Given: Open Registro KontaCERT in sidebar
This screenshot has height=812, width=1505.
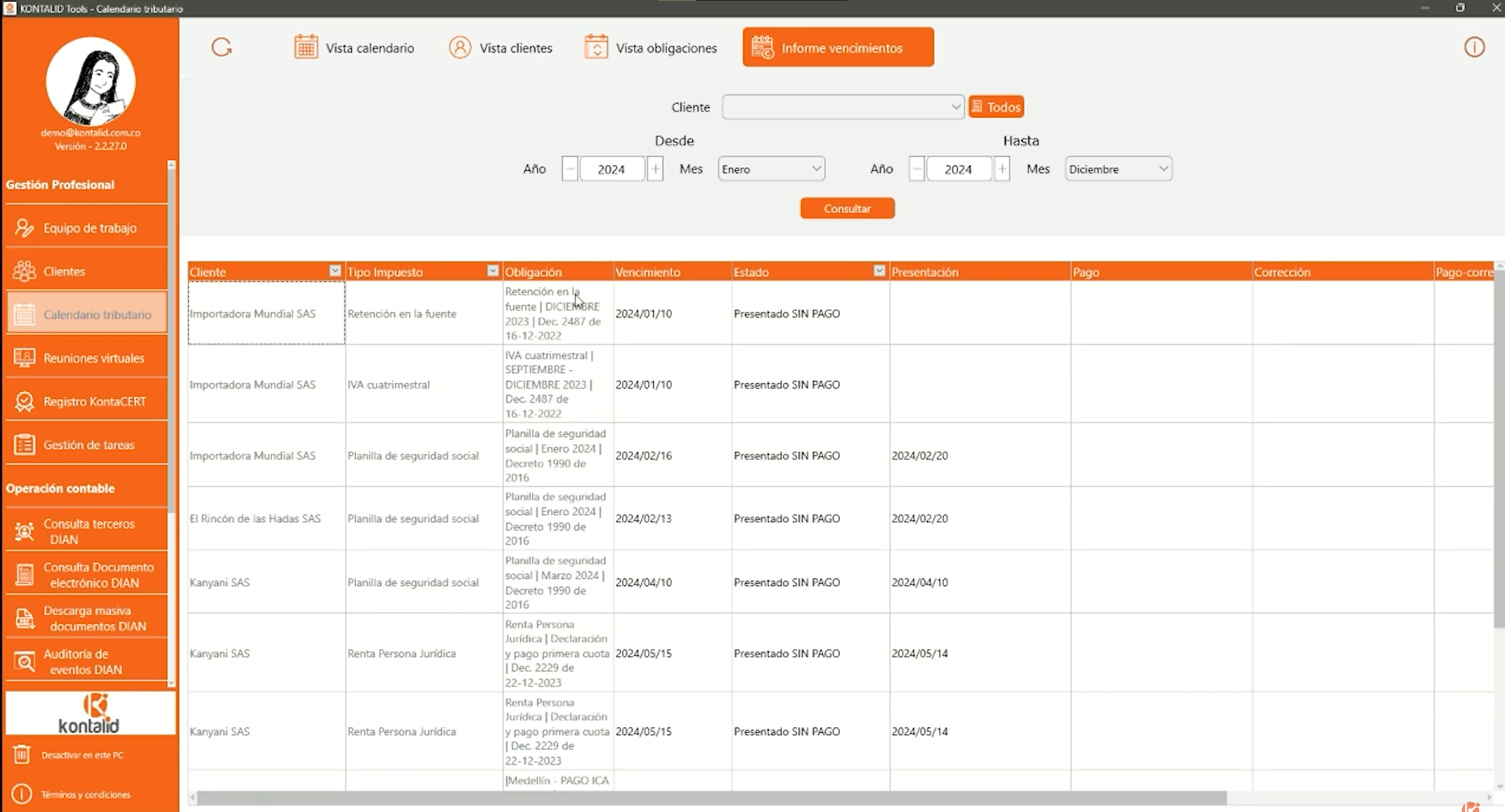Looking at the screenshot, I should (x=86, y=401).
